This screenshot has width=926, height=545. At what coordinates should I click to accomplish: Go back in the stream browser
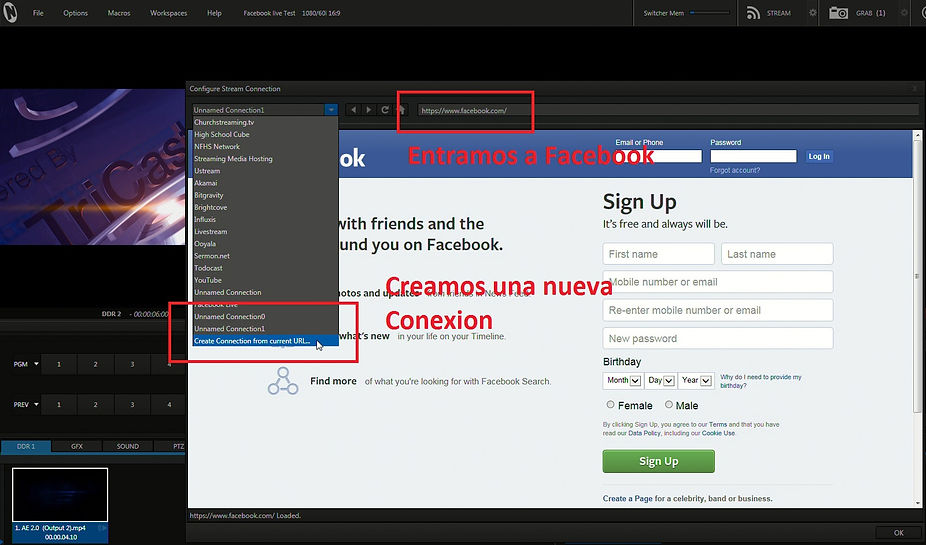pyautogui.click(x=353, y=110)
